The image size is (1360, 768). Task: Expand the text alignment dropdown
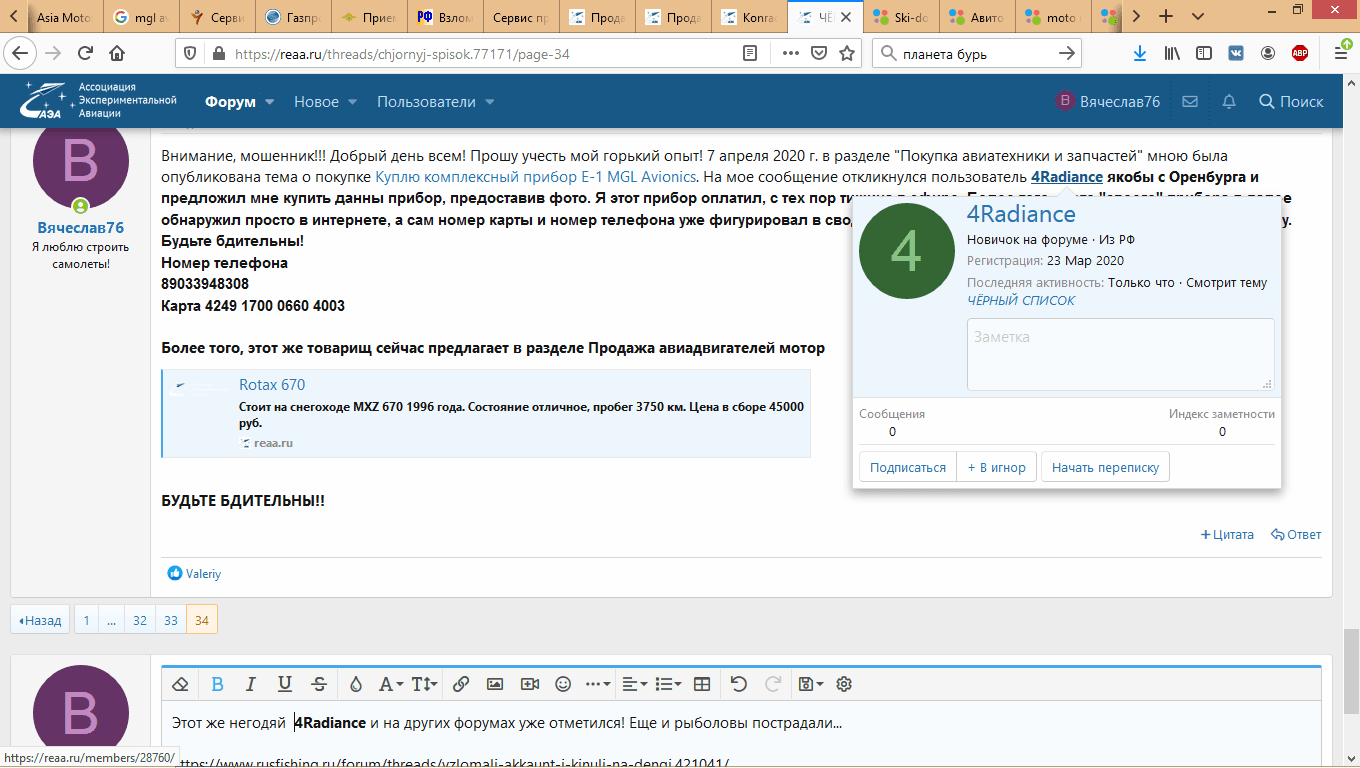point(634,684)
